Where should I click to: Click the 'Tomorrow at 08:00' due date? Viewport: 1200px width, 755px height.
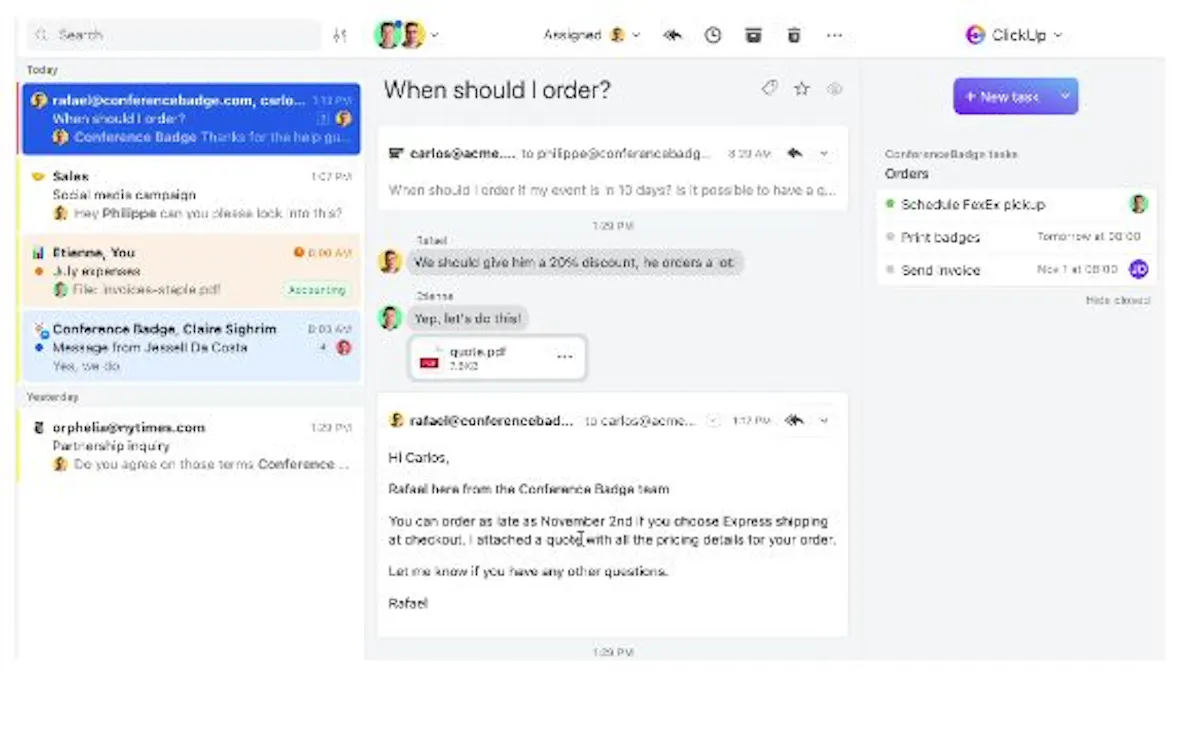pos(1089,237)
